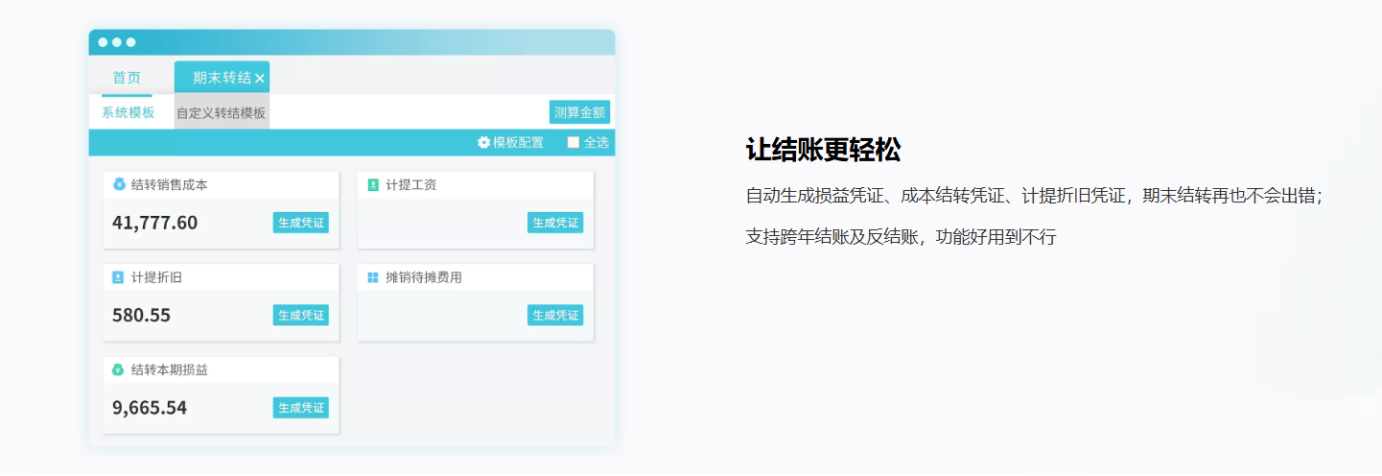Open the 系统模板 sub-tab
The width and height of the screenshot is (1382, 476).
128,113
